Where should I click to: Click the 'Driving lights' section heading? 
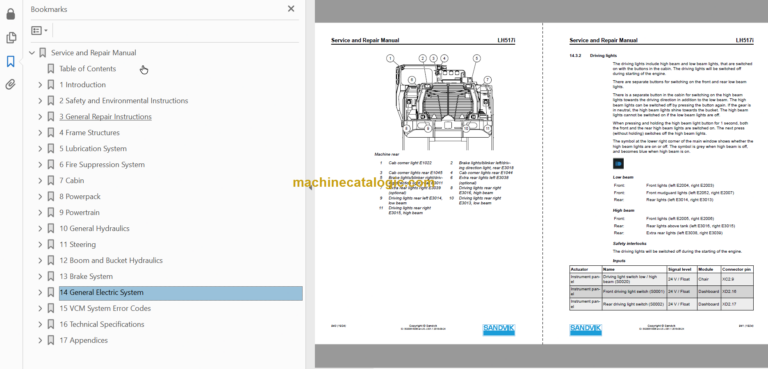603,56
